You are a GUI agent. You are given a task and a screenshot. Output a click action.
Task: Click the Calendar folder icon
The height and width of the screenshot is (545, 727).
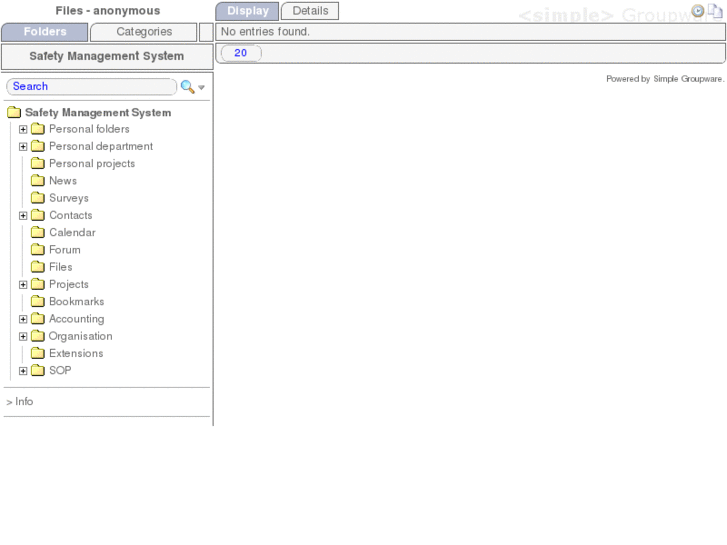[38, 232]
